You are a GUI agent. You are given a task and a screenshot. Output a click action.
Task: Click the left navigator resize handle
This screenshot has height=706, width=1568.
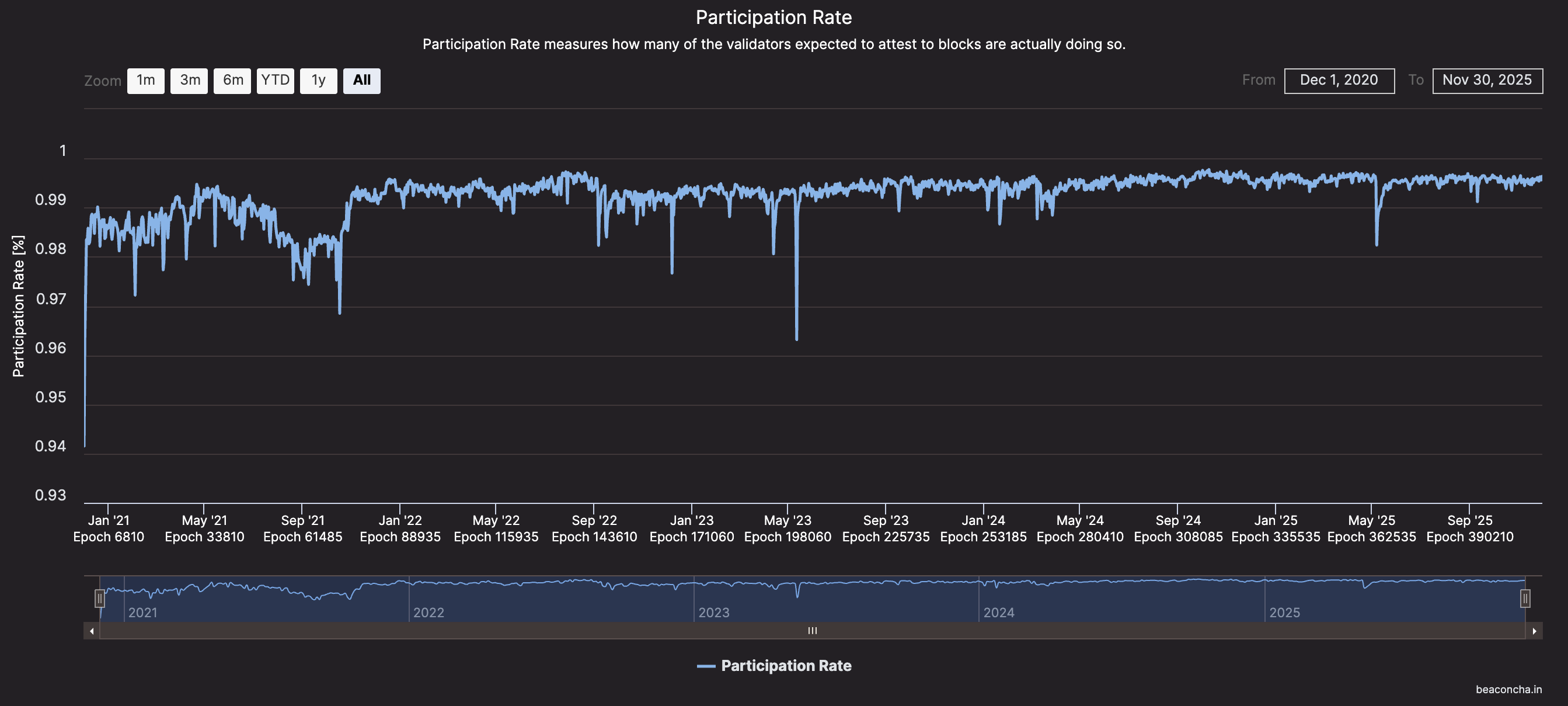tap(100, 599)
